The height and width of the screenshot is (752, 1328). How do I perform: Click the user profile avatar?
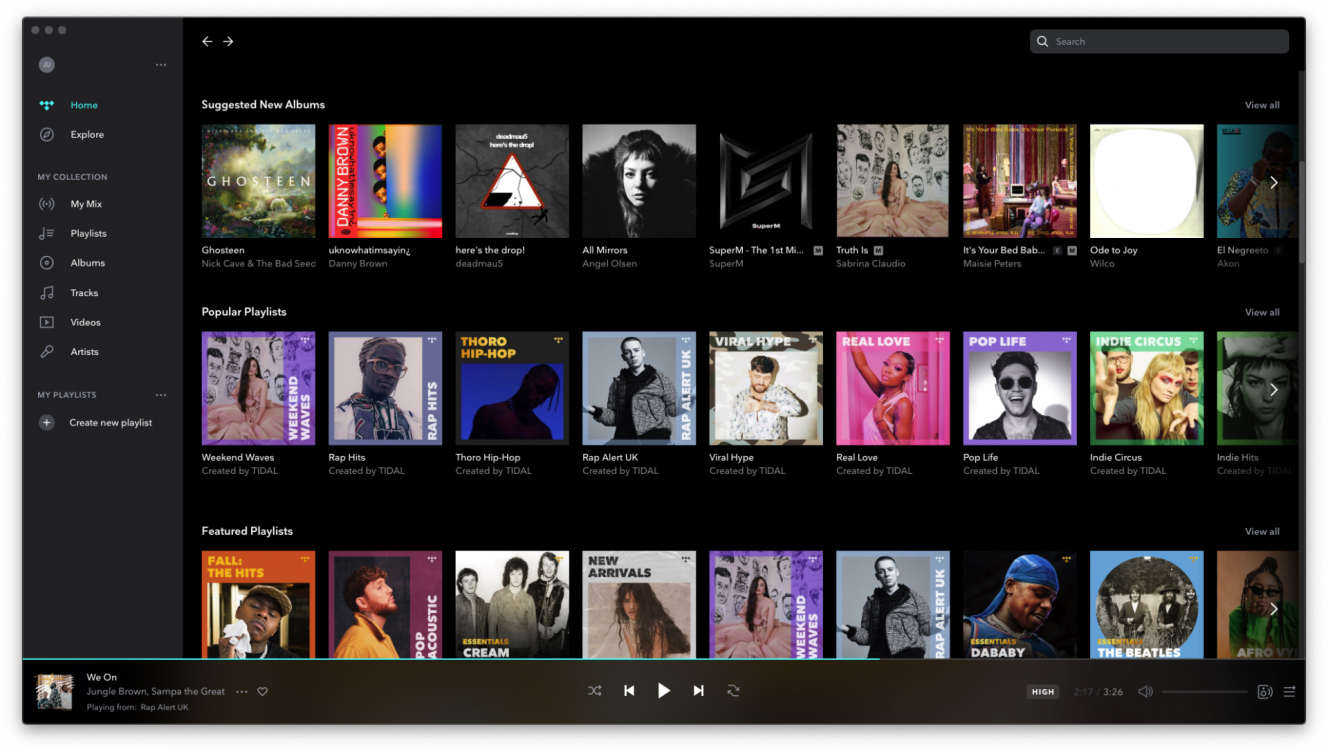[x=46, y=65]
